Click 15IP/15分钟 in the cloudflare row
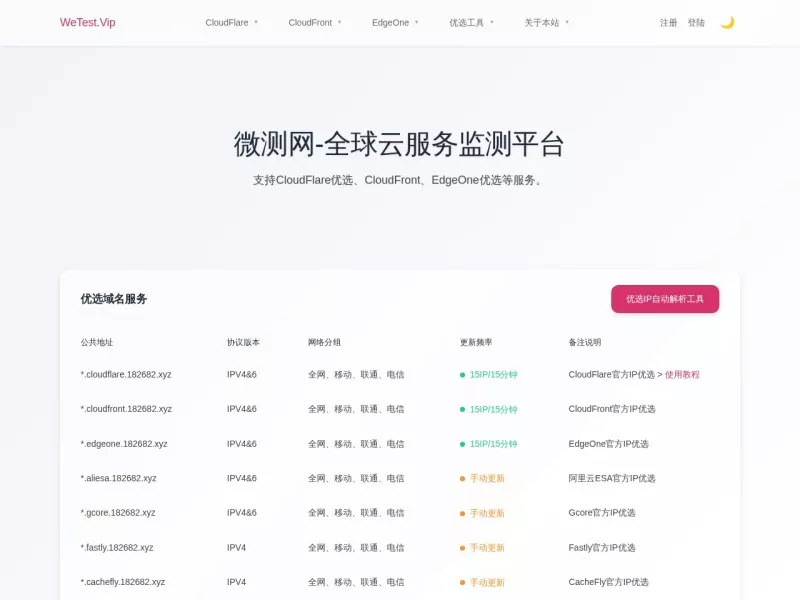 pyautogui.click(x=493, y=374)
